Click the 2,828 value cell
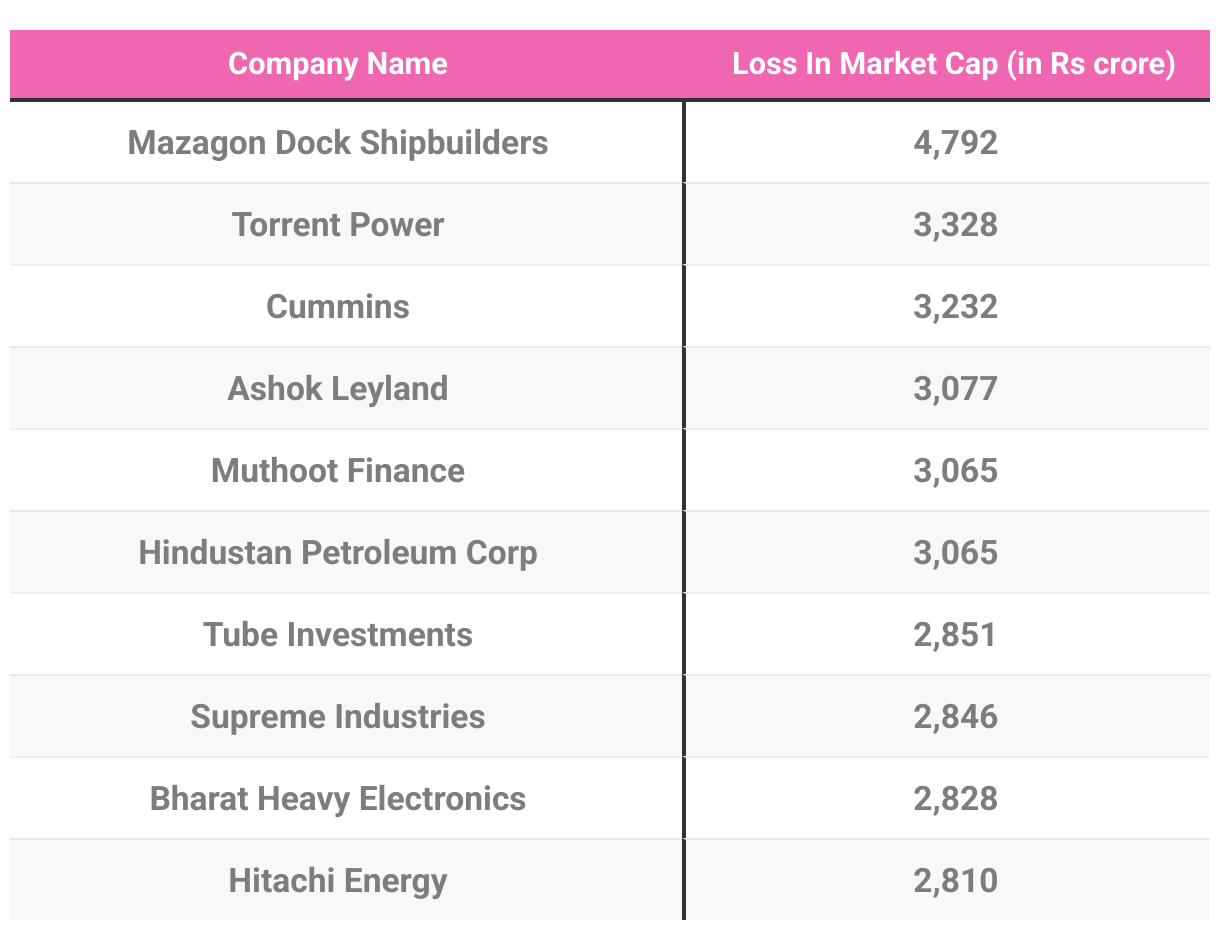This screenshot has width=1220, height=930. 955,798
